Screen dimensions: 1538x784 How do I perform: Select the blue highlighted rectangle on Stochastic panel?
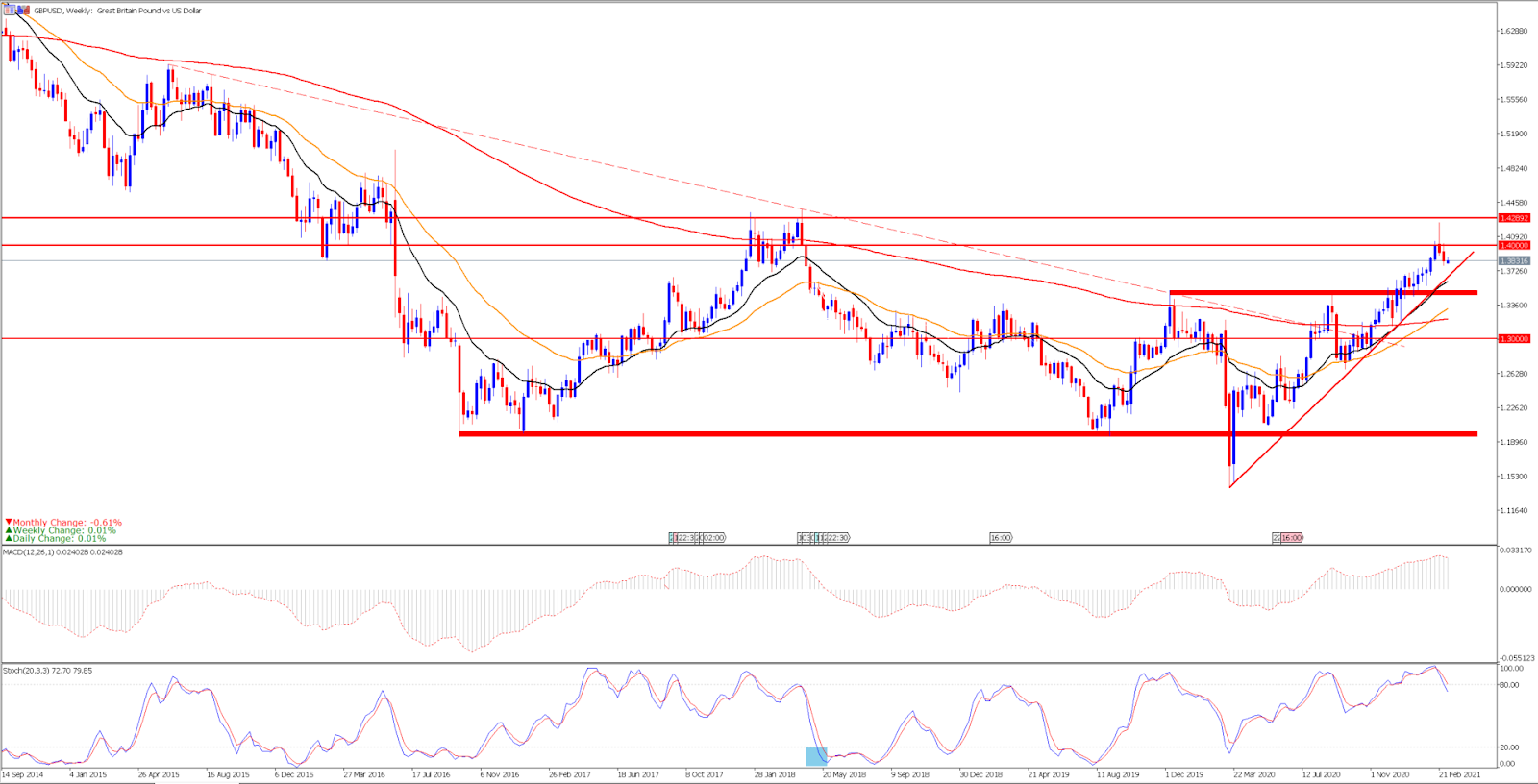click(x=816, y=756)
